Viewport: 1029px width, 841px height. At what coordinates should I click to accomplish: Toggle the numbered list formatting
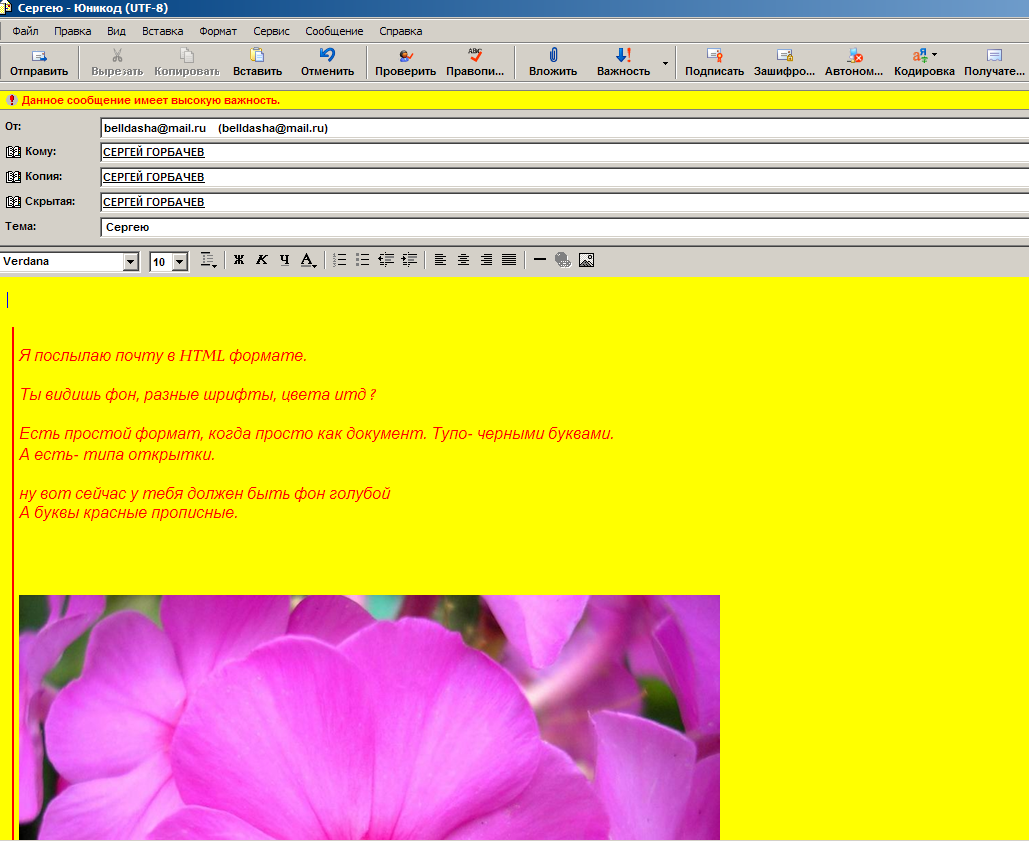[339, 260]
